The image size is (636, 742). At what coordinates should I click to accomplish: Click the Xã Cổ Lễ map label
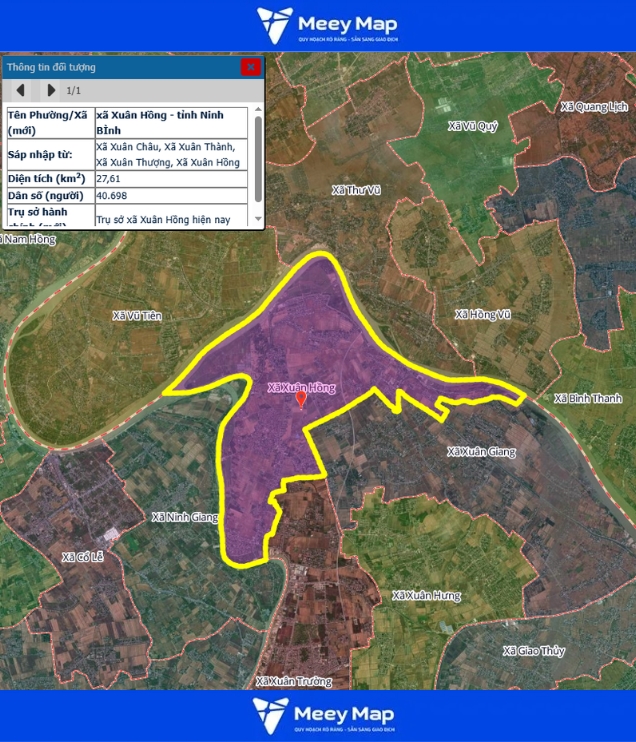coord(83,557)
